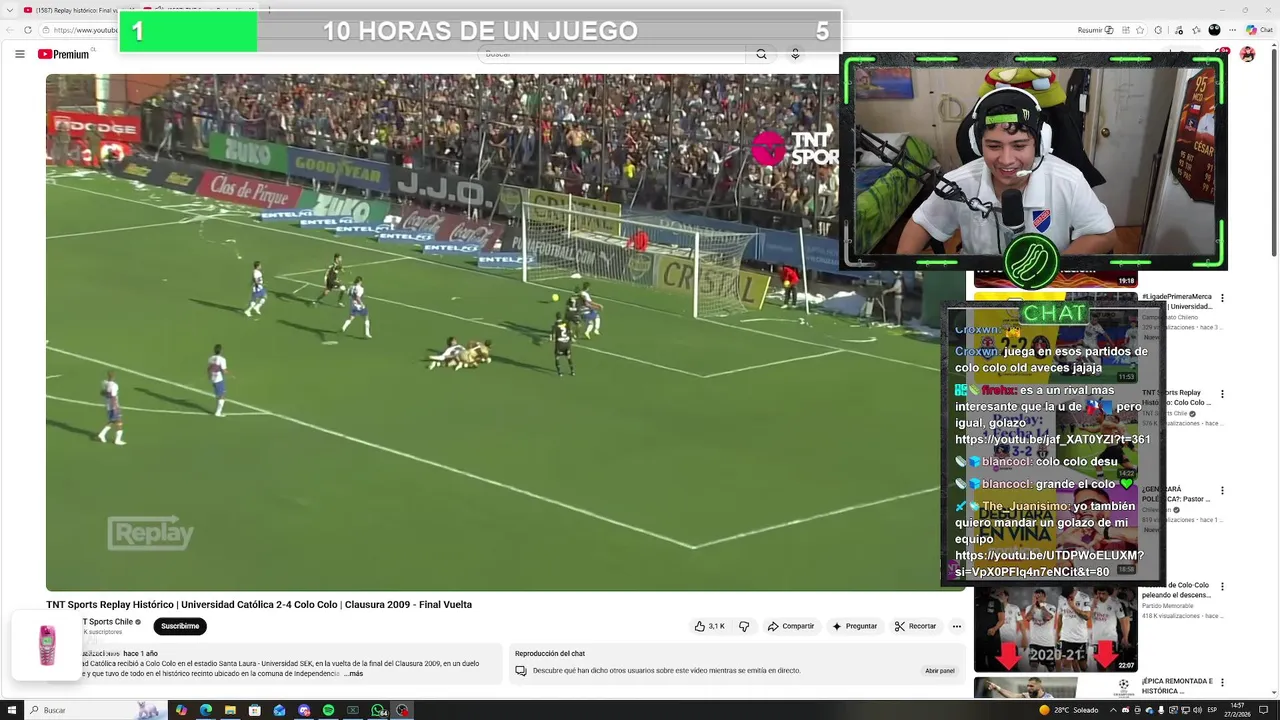Open chat replay with Abrir panel
1280x720 pixels.
939,671
